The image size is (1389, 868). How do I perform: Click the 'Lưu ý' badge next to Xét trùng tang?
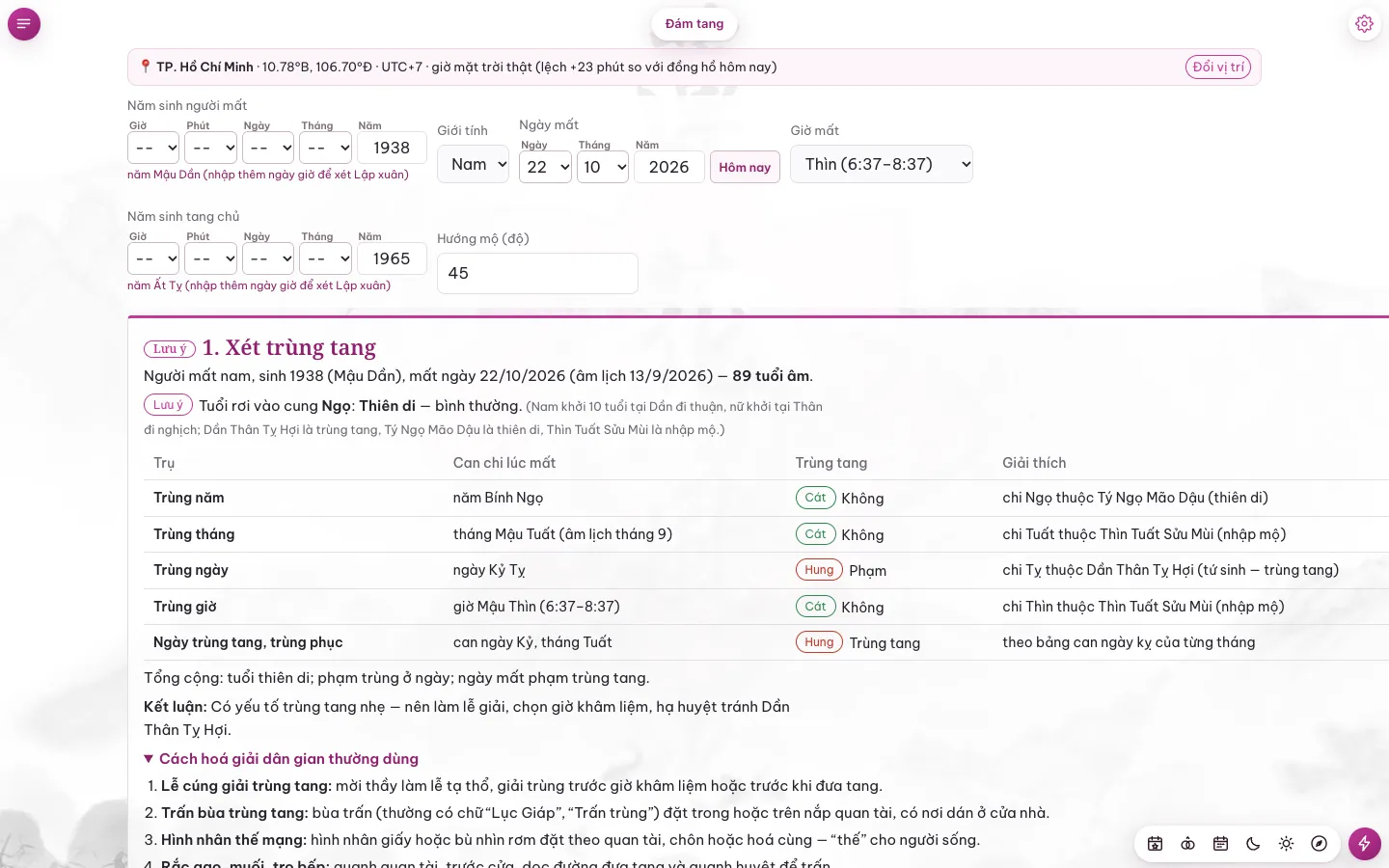(170, 349)
